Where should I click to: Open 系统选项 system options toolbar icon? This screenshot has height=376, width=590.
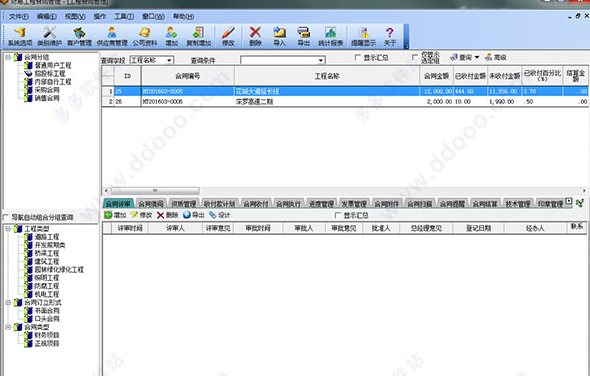20,37
